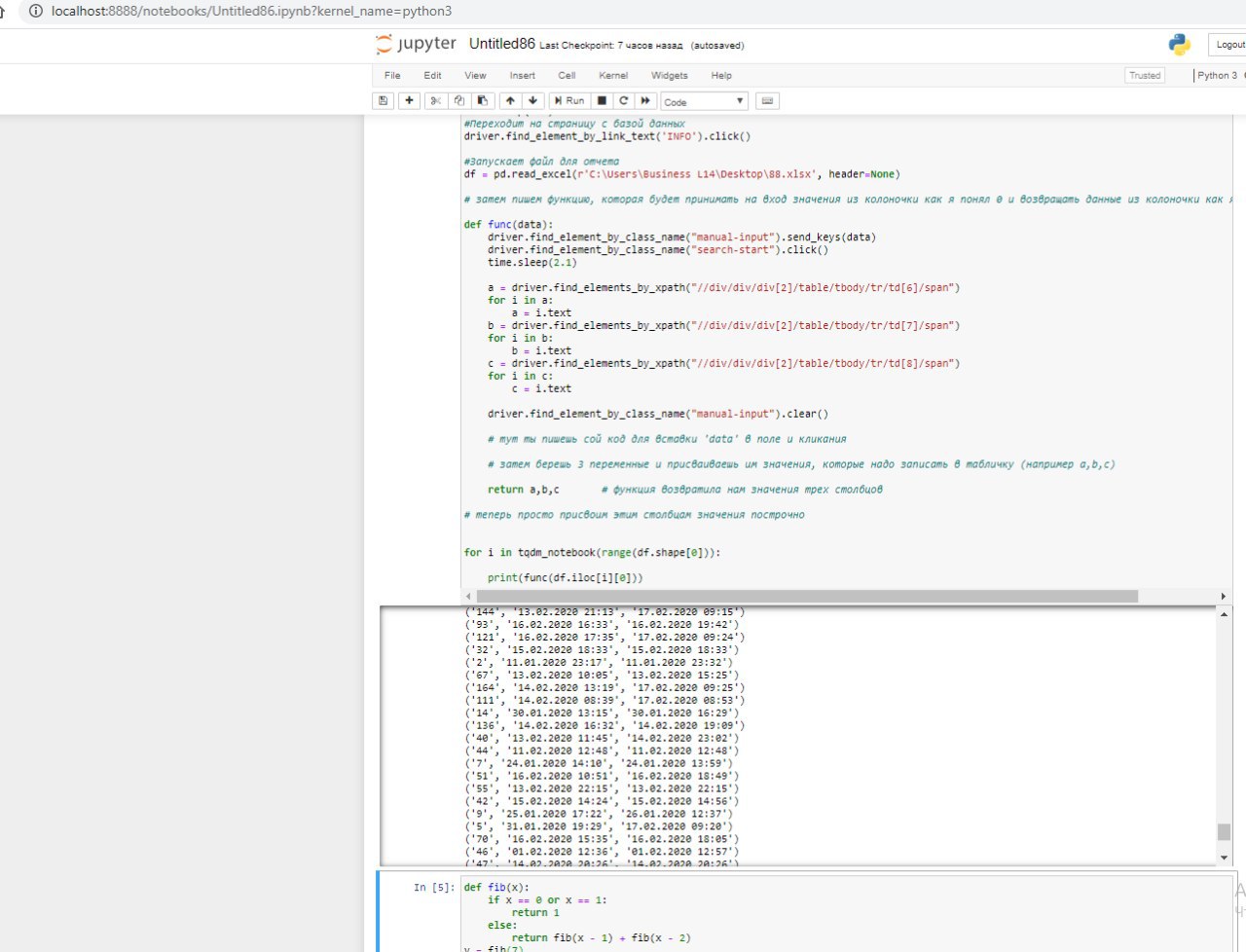Click the Logout button
The image size is (1246, 952).
tap(1228, 45)
